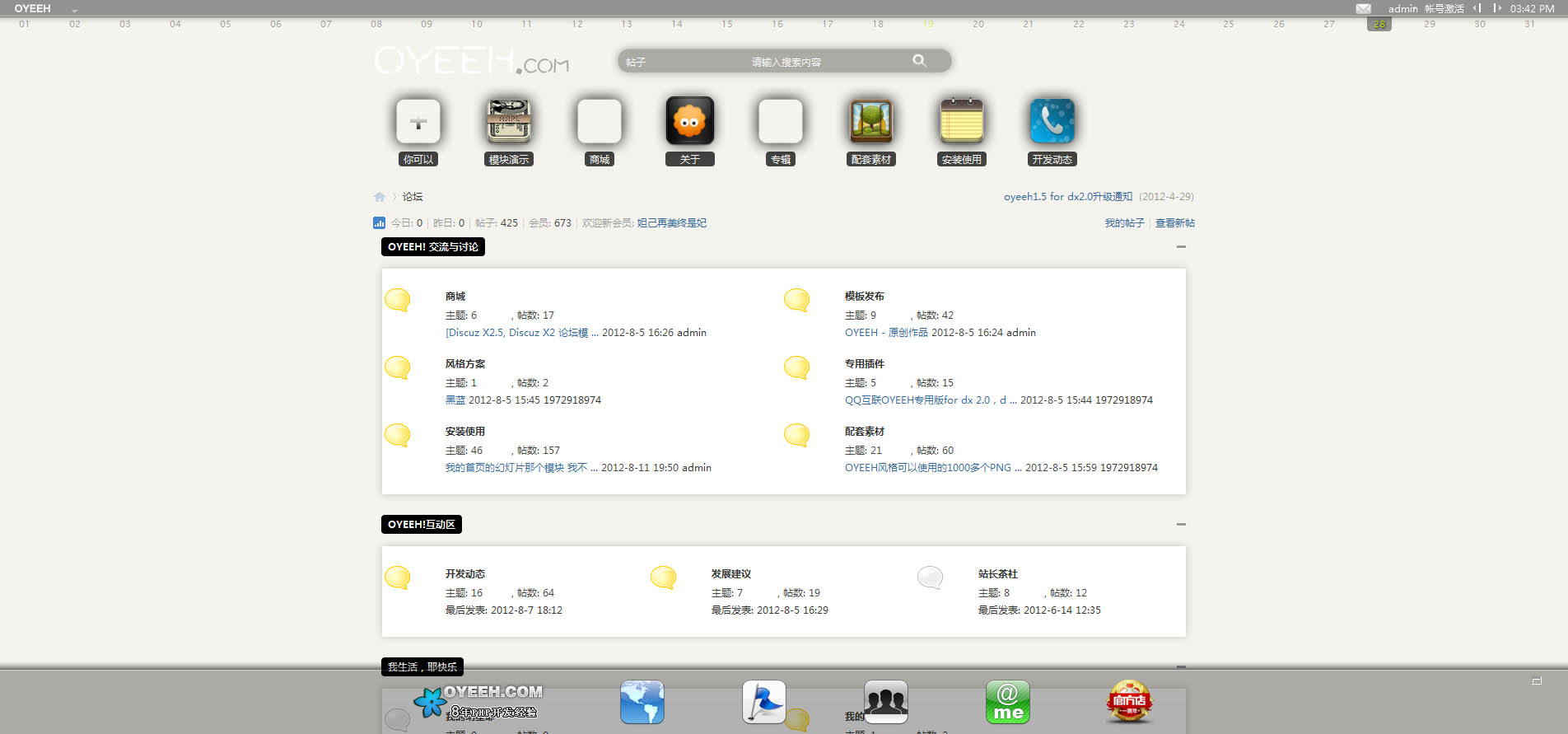Screen dimensions: 1568x734
Task: Open 我的帖子 link
Action: [x=1124, y=223]
